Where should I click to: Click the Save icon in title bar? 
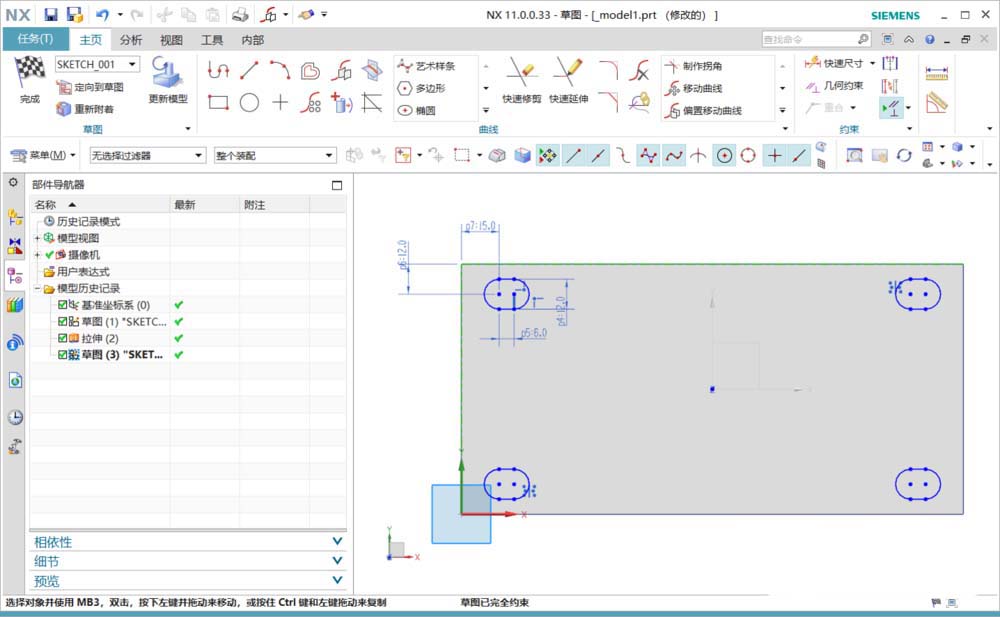50,14
